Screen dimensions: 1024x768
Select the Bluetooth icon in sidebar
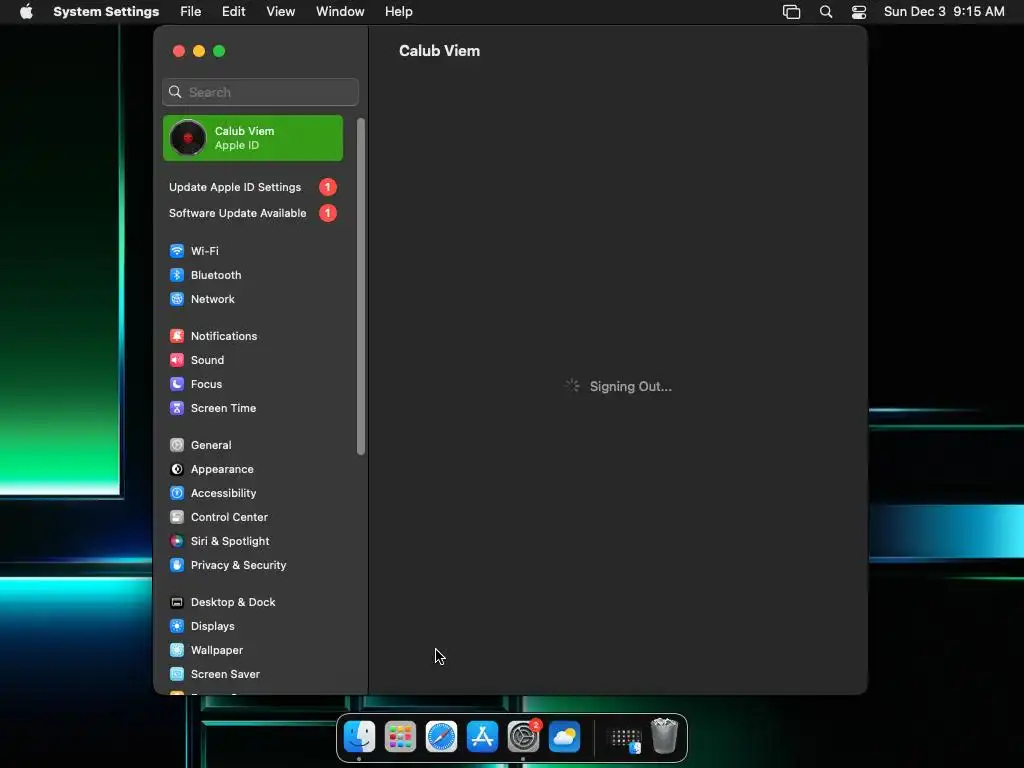(176, 275)
